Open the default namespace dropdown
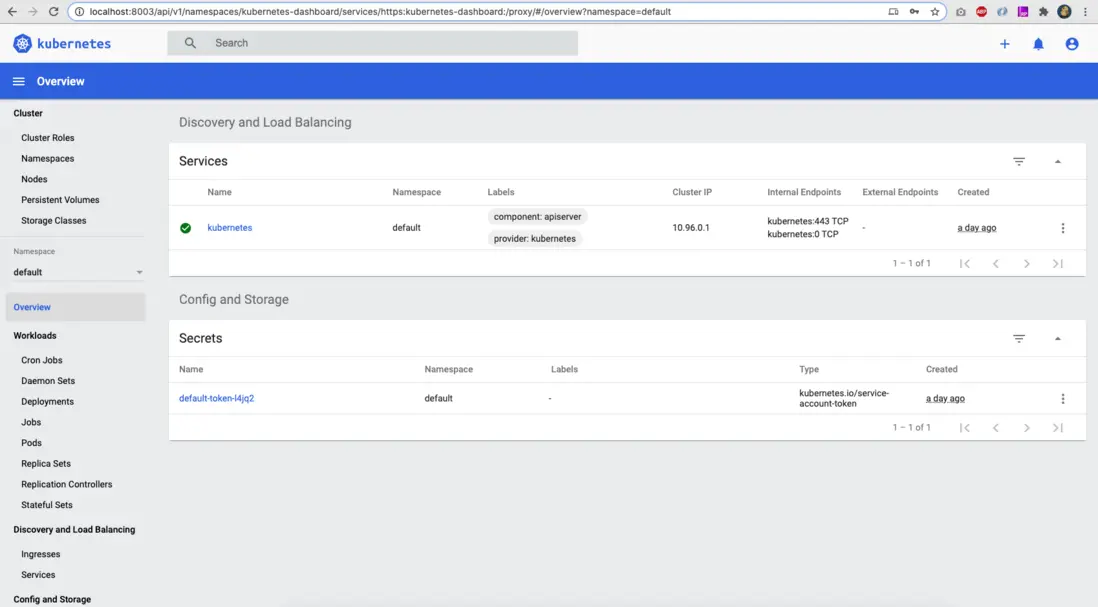The height and width of the screenshot is (607, 1098). click(x=77, y=272)
